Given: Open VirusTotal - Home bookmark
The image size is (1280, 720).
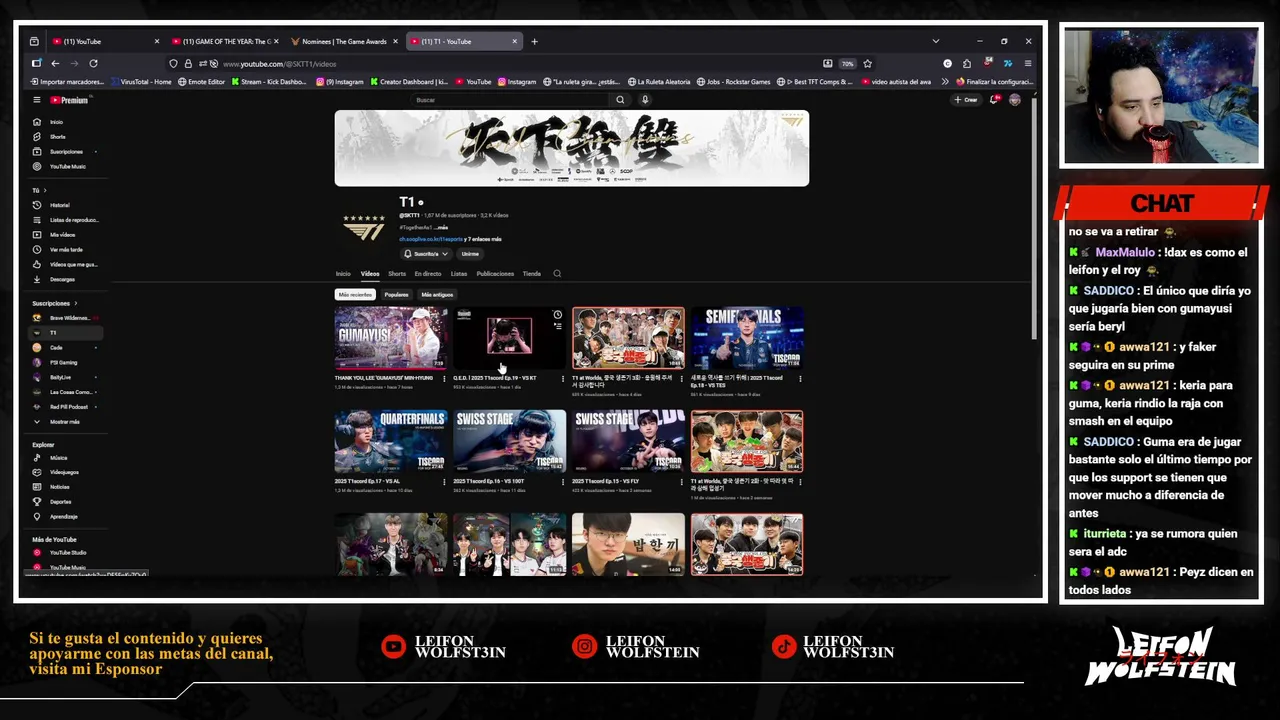Looking at the screenshot, I should tap(141, 82).
